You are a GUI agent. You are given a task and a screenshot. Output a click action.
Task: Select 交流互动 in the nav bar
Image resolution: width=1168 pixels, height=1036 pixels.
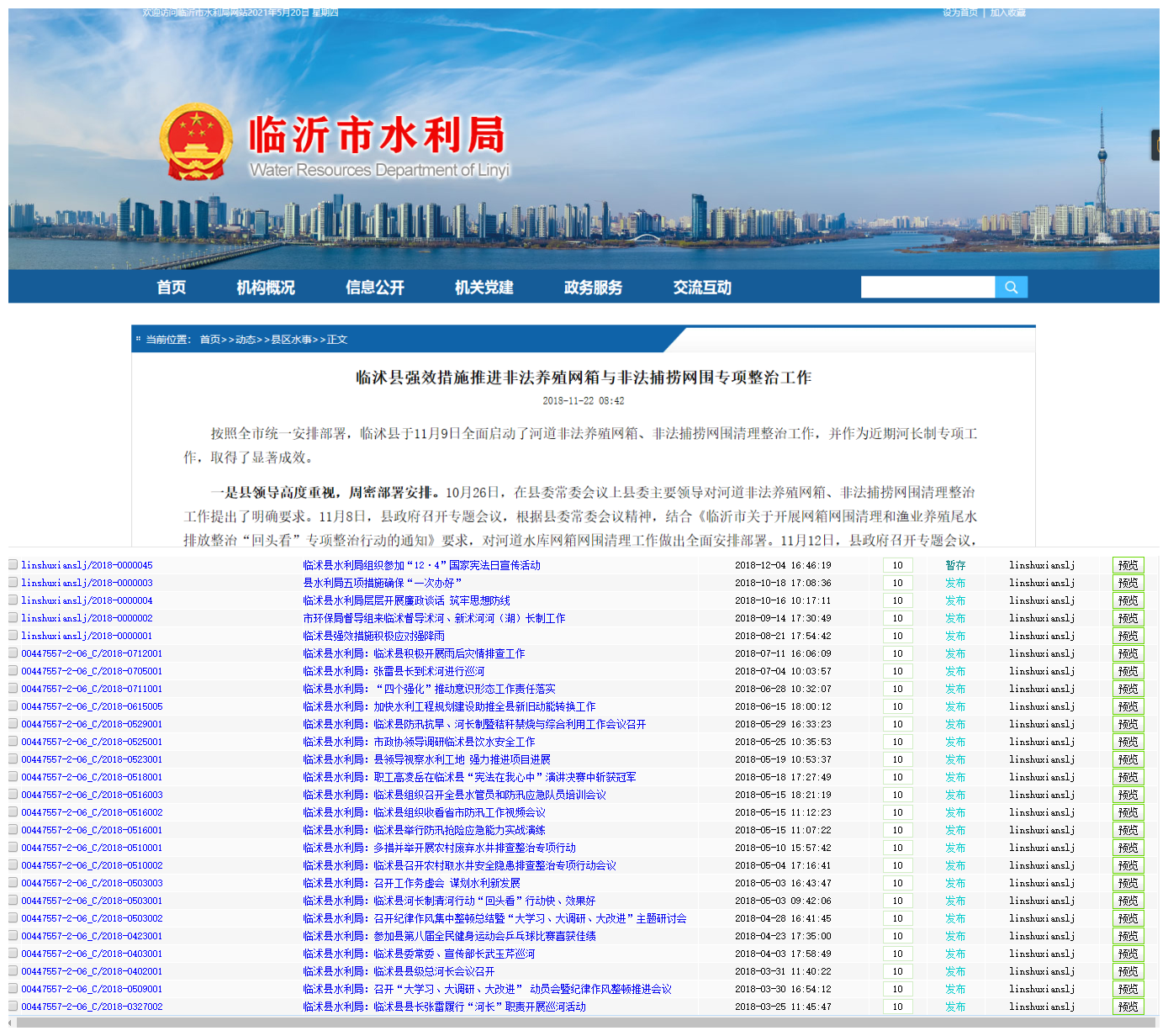pos(702,288)
